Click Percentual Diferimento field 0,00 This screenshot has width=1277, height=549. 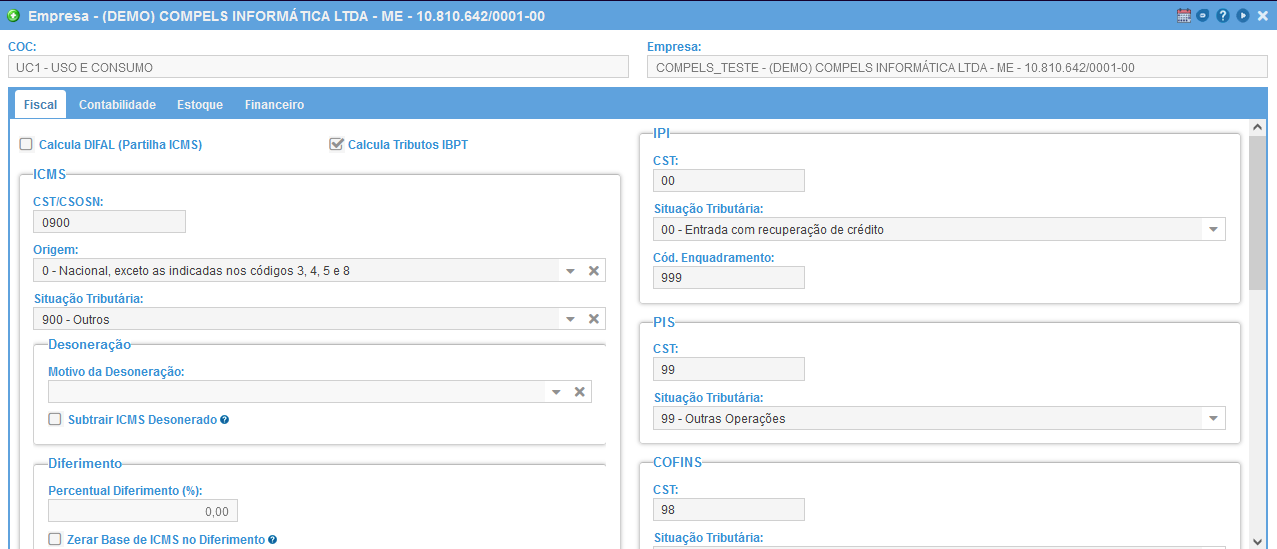(142, 511)
